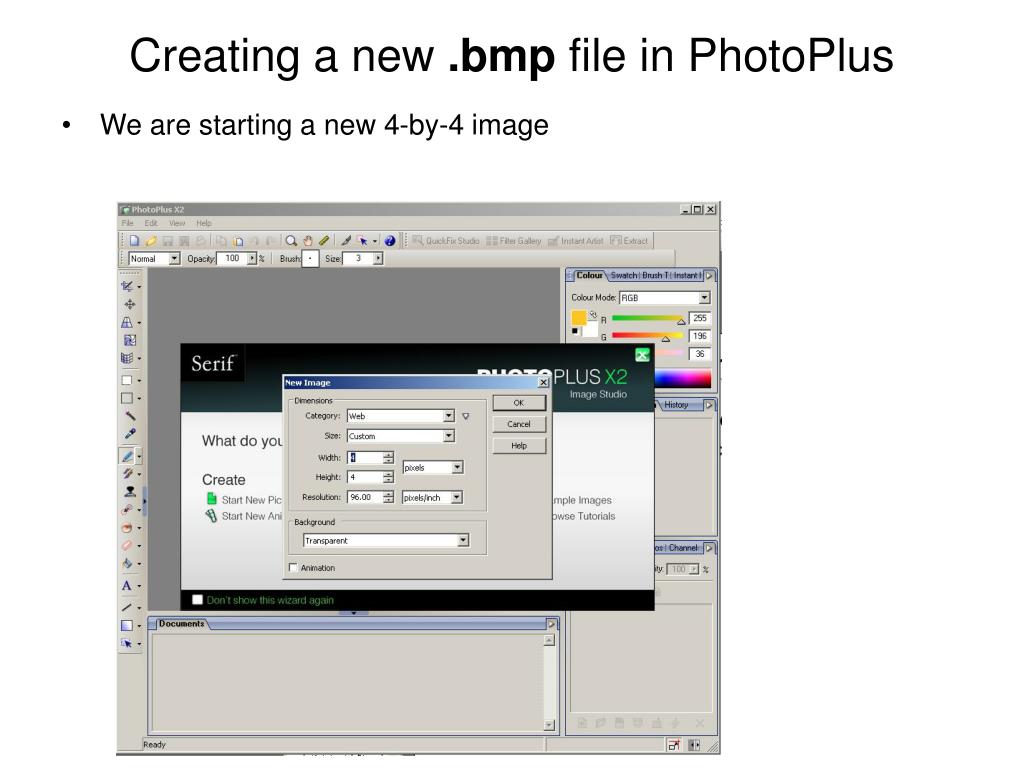Click the Filter Gallery toolbar button
The height and width of the screenshot is (768, 1024).
click(x=514, y=241)
